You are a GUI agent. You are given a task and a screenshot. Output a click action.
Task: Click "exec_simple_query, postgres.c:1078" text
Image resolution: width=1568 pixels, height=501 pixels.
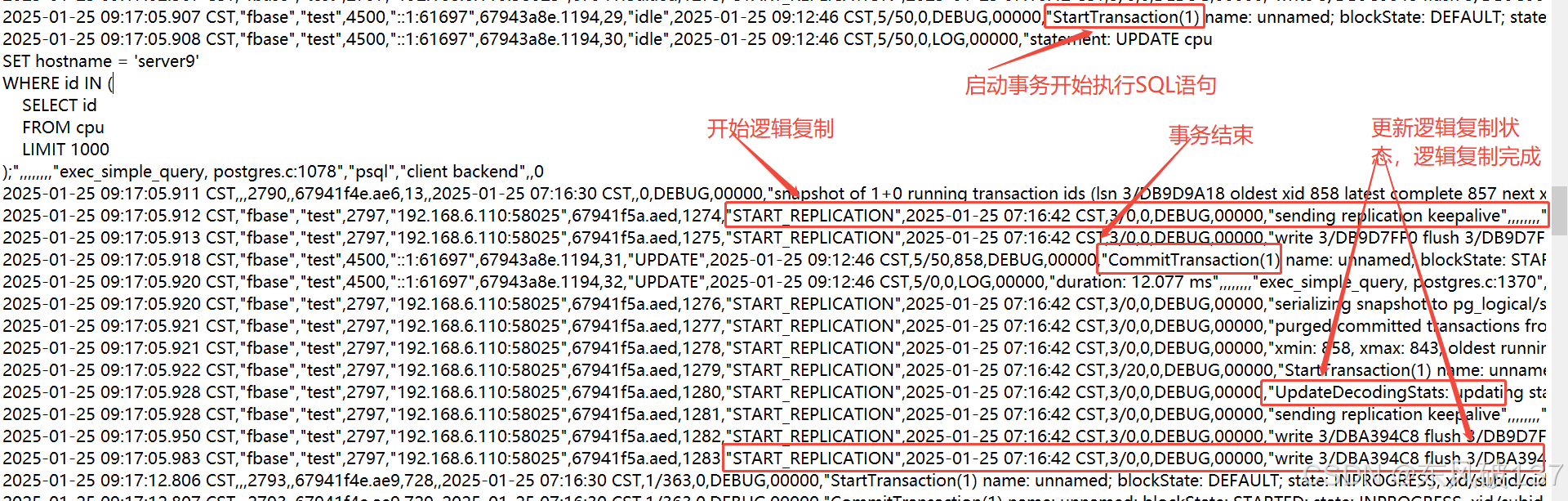[198, 172]
